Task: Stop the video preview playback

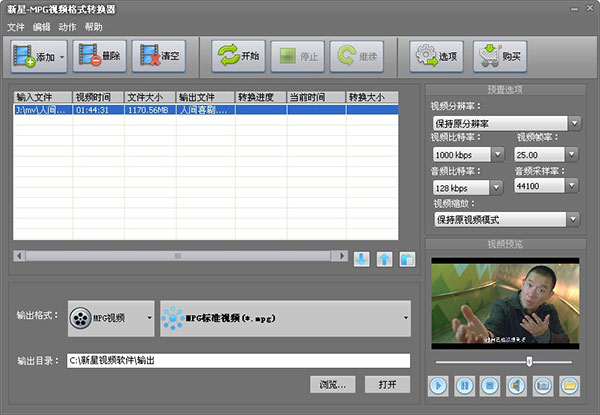Action: (x=490, y=384)
